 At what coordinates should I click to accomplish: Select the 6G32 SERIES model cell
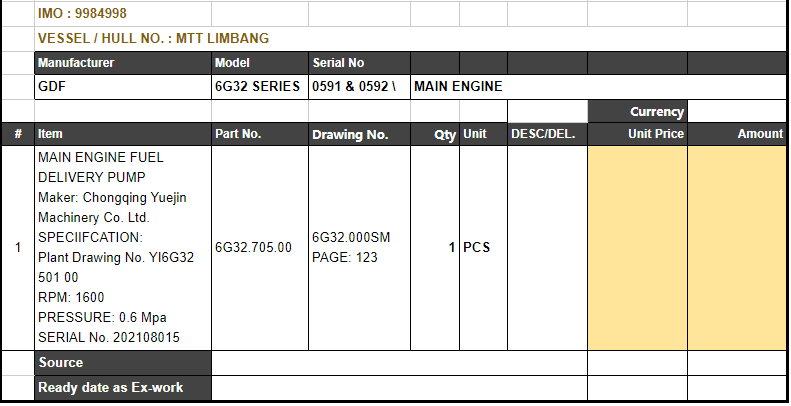[x=258, y=87]
